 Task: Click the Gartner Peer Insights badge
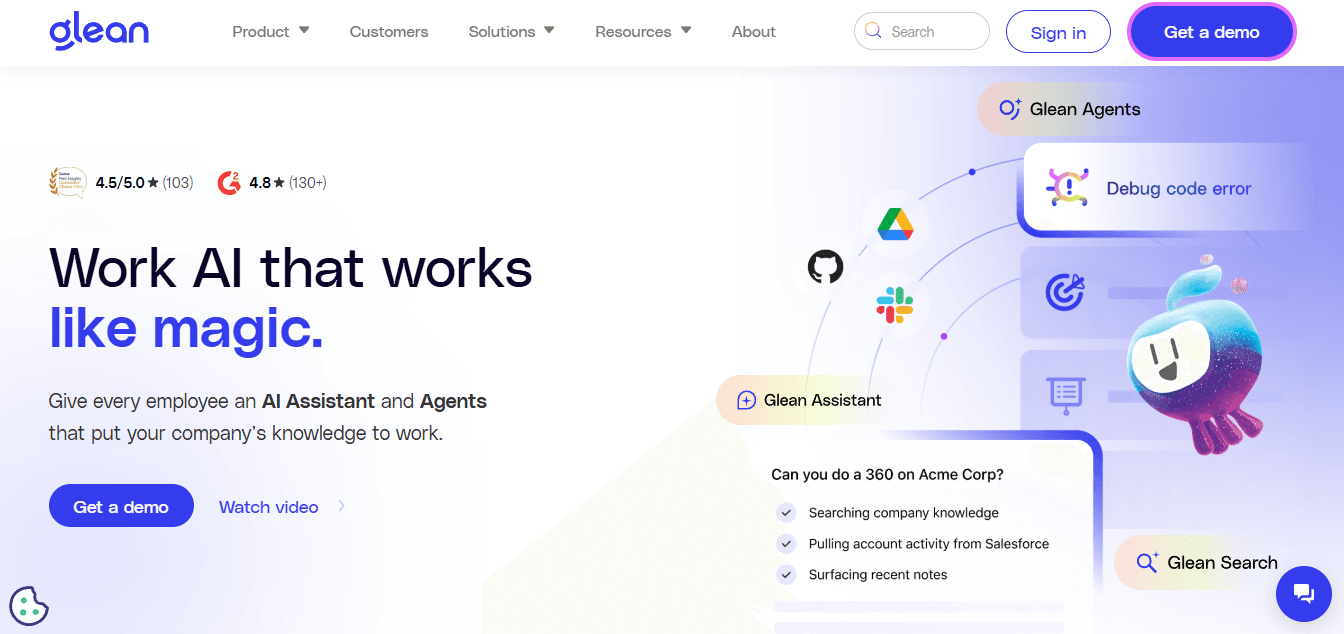click(x=68, y=182)
